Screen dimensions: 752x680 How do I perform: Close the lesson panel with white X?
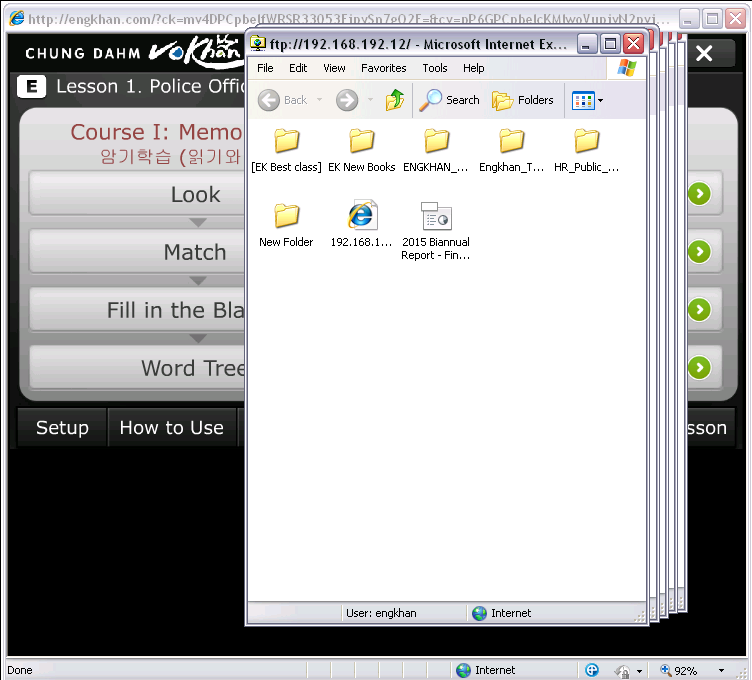[x=704, y=53]
